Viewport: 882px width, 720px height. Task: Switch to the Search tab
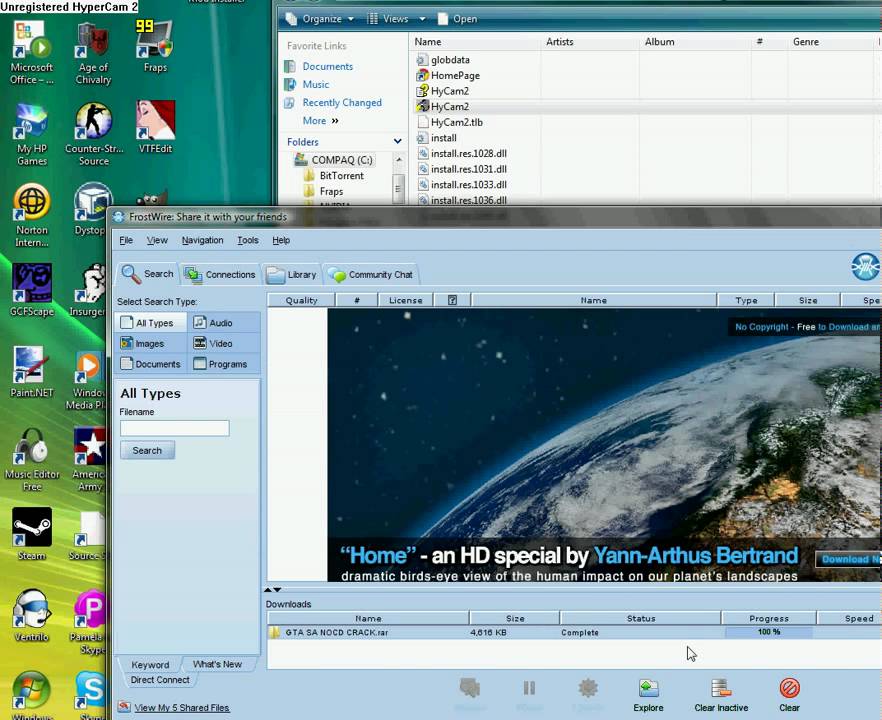[x=147, y=274]
